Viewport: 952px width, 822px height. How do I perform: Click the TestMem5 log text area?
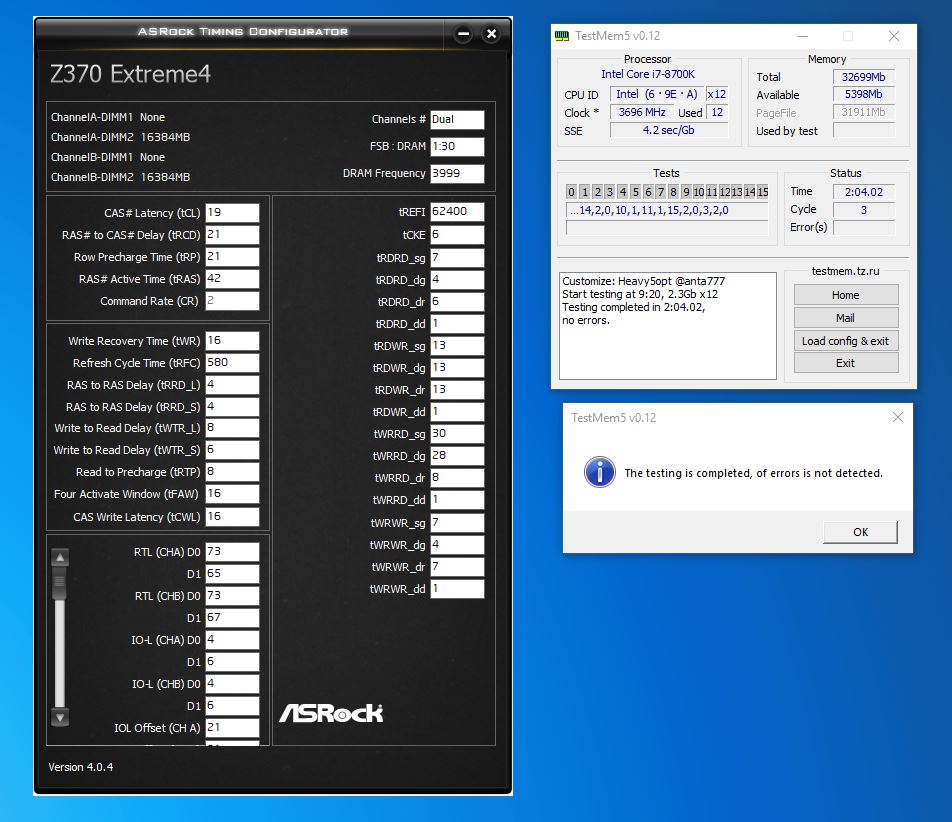[x=667, y=325]
